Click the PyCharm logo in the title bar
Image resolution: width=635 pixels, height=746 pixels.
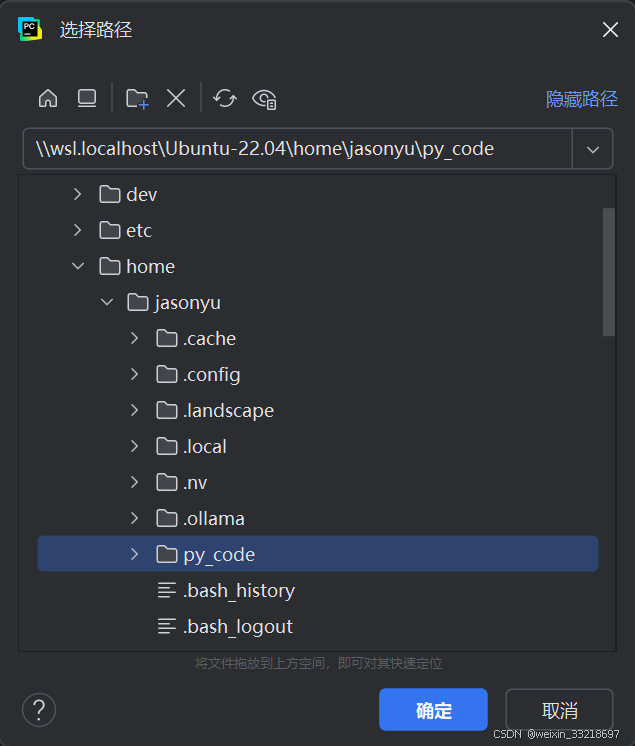point(30,29)
